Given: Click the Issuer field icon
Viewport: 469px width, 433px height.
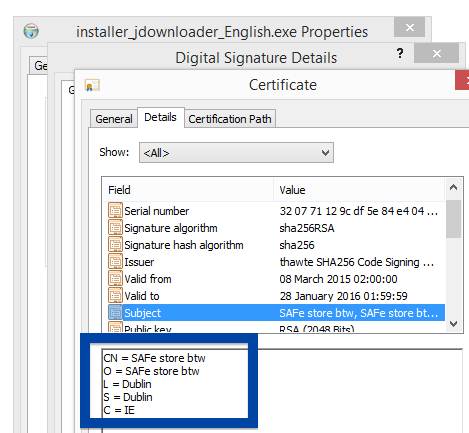Looking at the screenshot, I should (x=115, y=262).
